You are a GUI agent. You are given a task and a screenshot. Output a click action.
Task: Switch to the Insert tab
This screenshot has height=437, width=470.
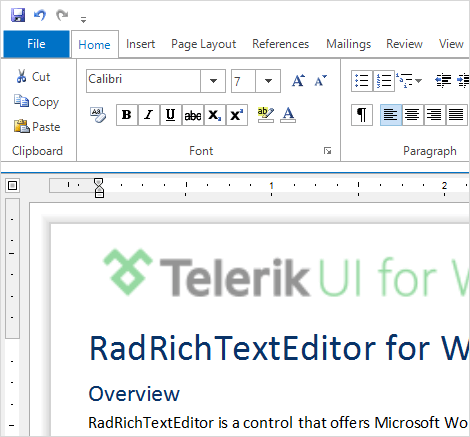pos(140,44)
